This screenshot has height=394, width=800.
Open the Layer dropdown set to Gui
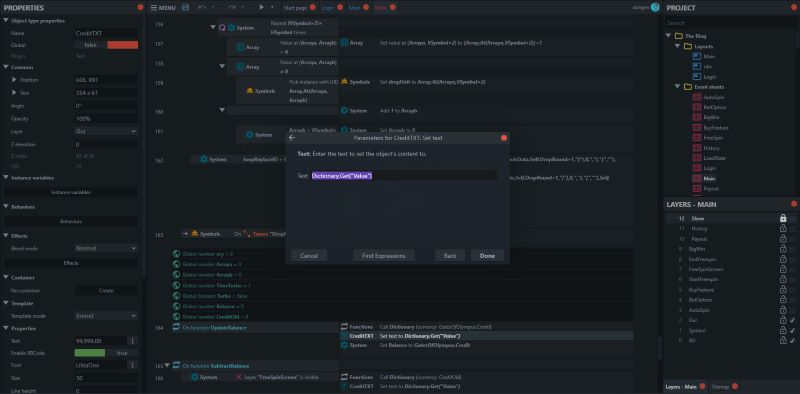106,131
